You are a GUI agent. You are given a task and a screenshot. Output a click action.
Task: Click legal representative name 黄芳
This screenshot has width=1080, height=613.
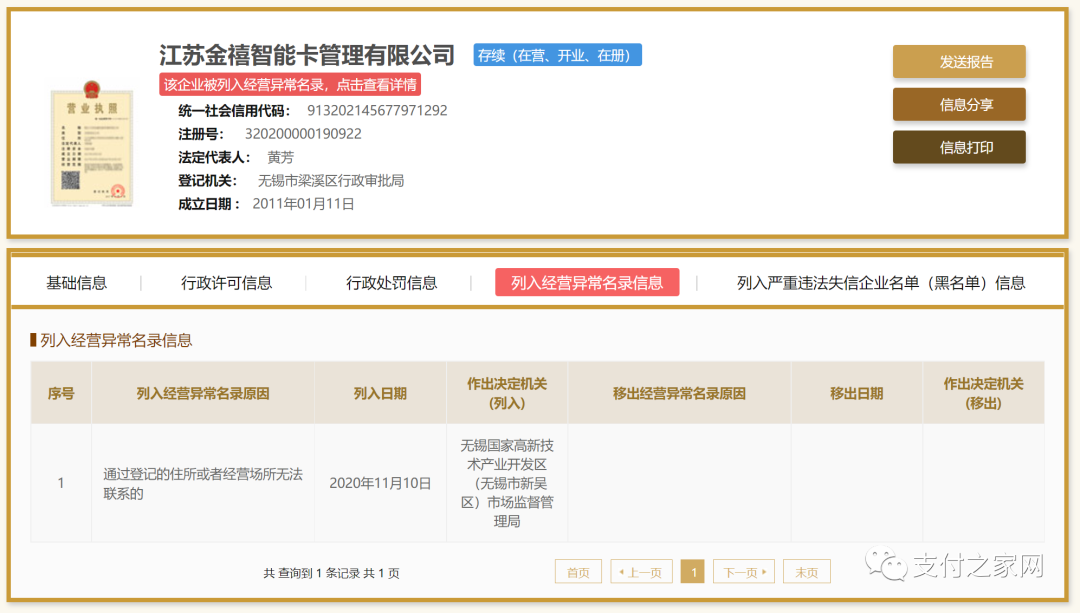[x=280, y=157]
